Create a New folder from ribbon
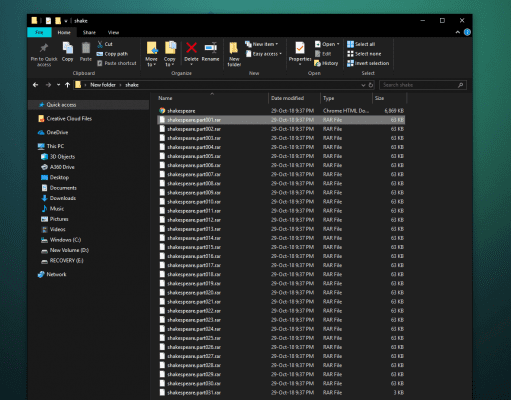511x400 pixels. tap(234, 54)
